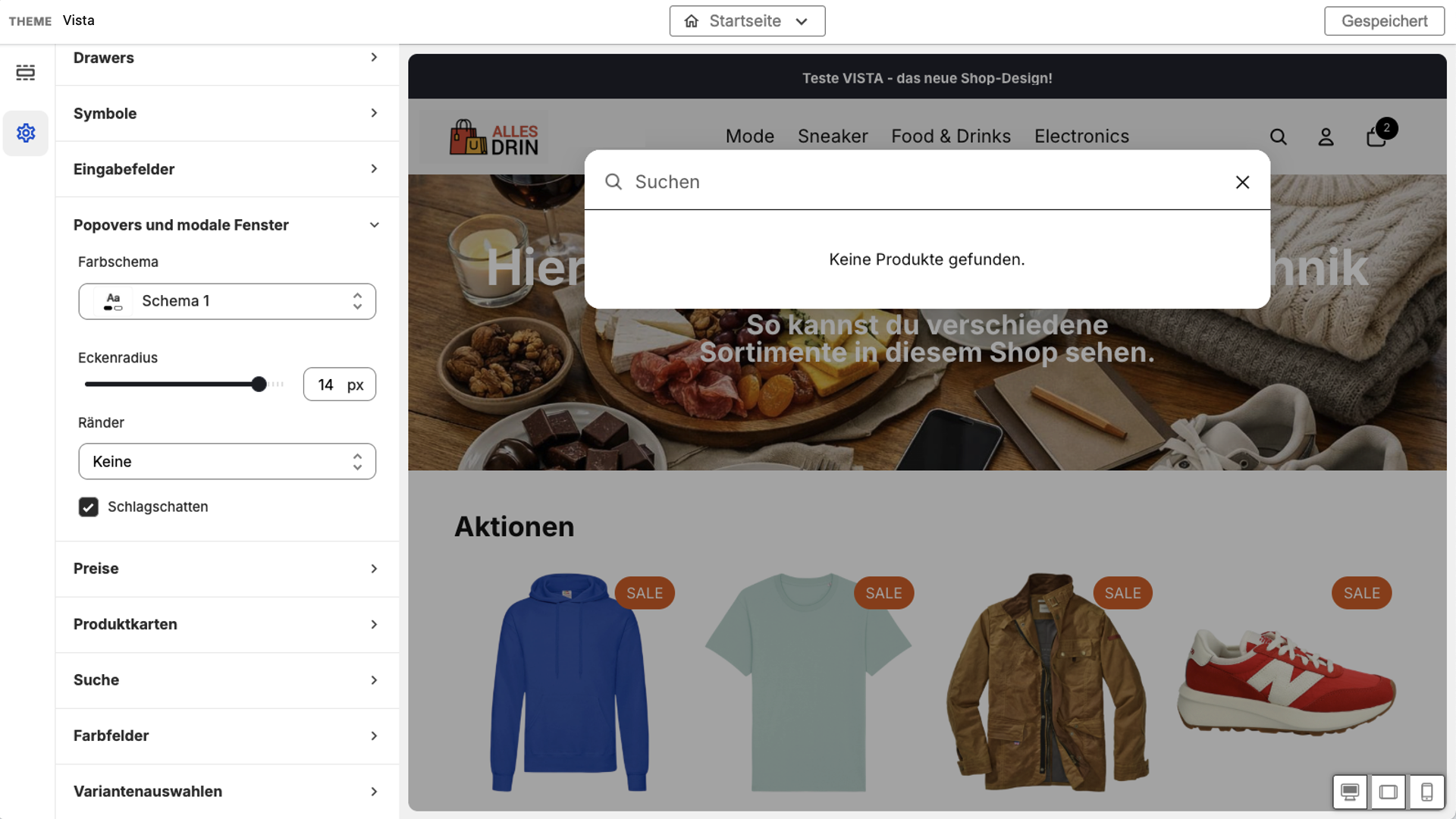Open the Food & Drinks menu item
Viewport: 1456px width, 819px height.
(950, 136)
